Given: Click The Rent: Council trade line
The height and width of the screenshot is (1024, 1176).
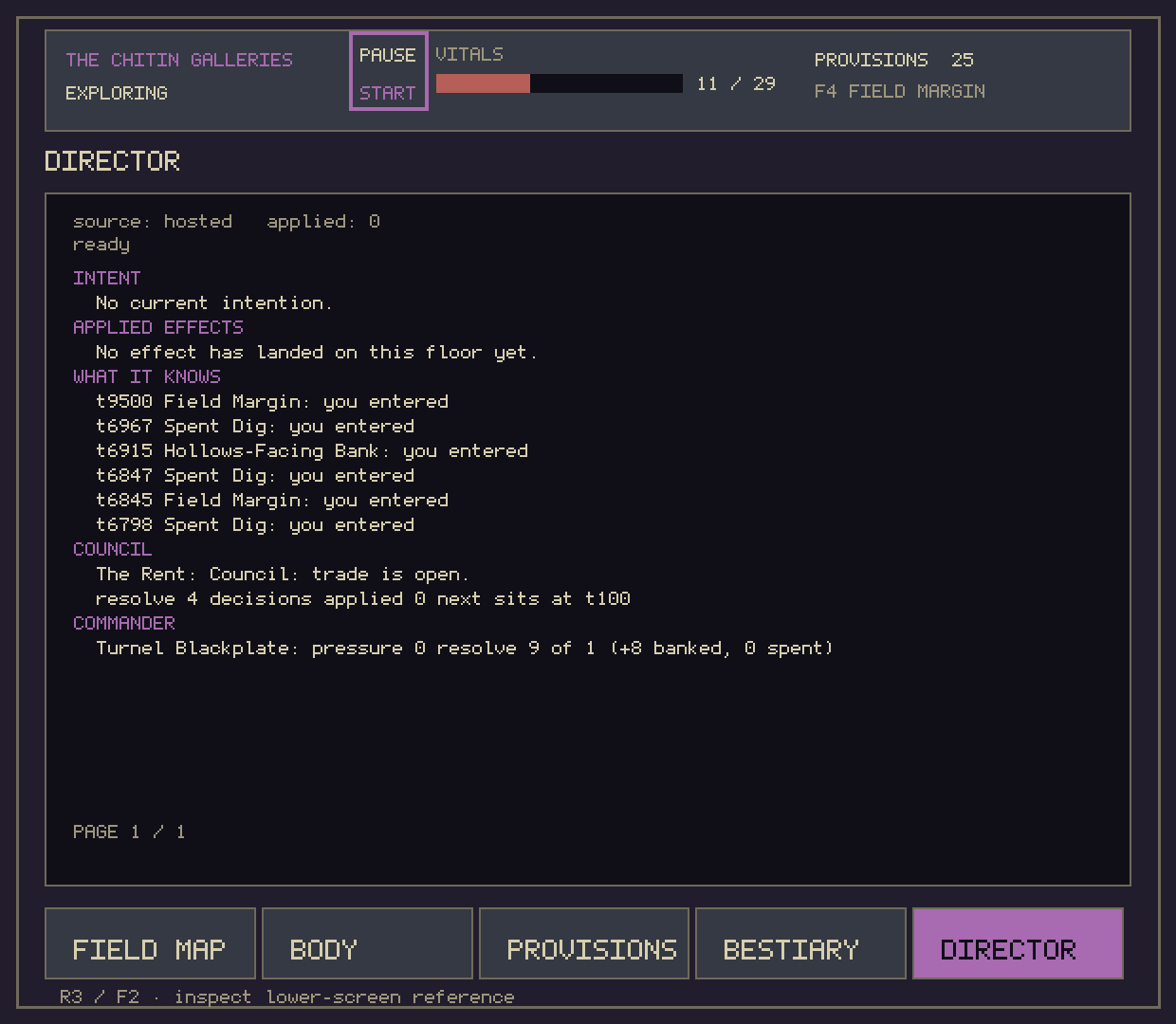Looking at the screenshot, I should click(x=283, y=574).
